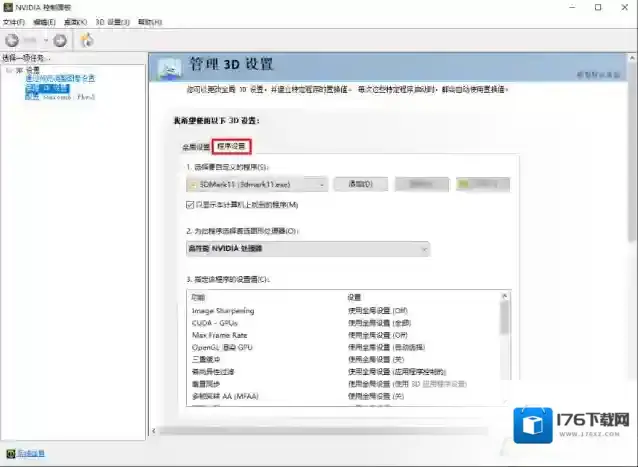Open the 高性能 NVIDIA 处理器 dropdown
Image resolution: width=638 pixels, height=467 pixels.
coord(308,249)
